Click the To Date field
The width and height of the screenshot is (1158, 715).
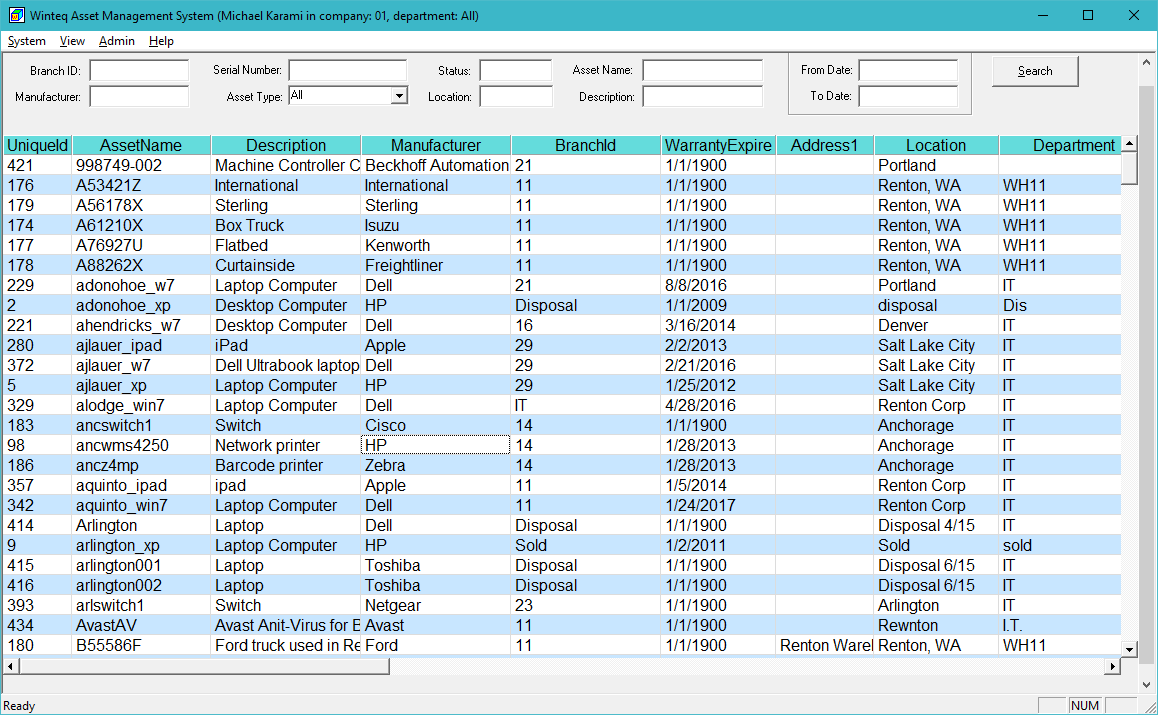(x=908, y=96)
